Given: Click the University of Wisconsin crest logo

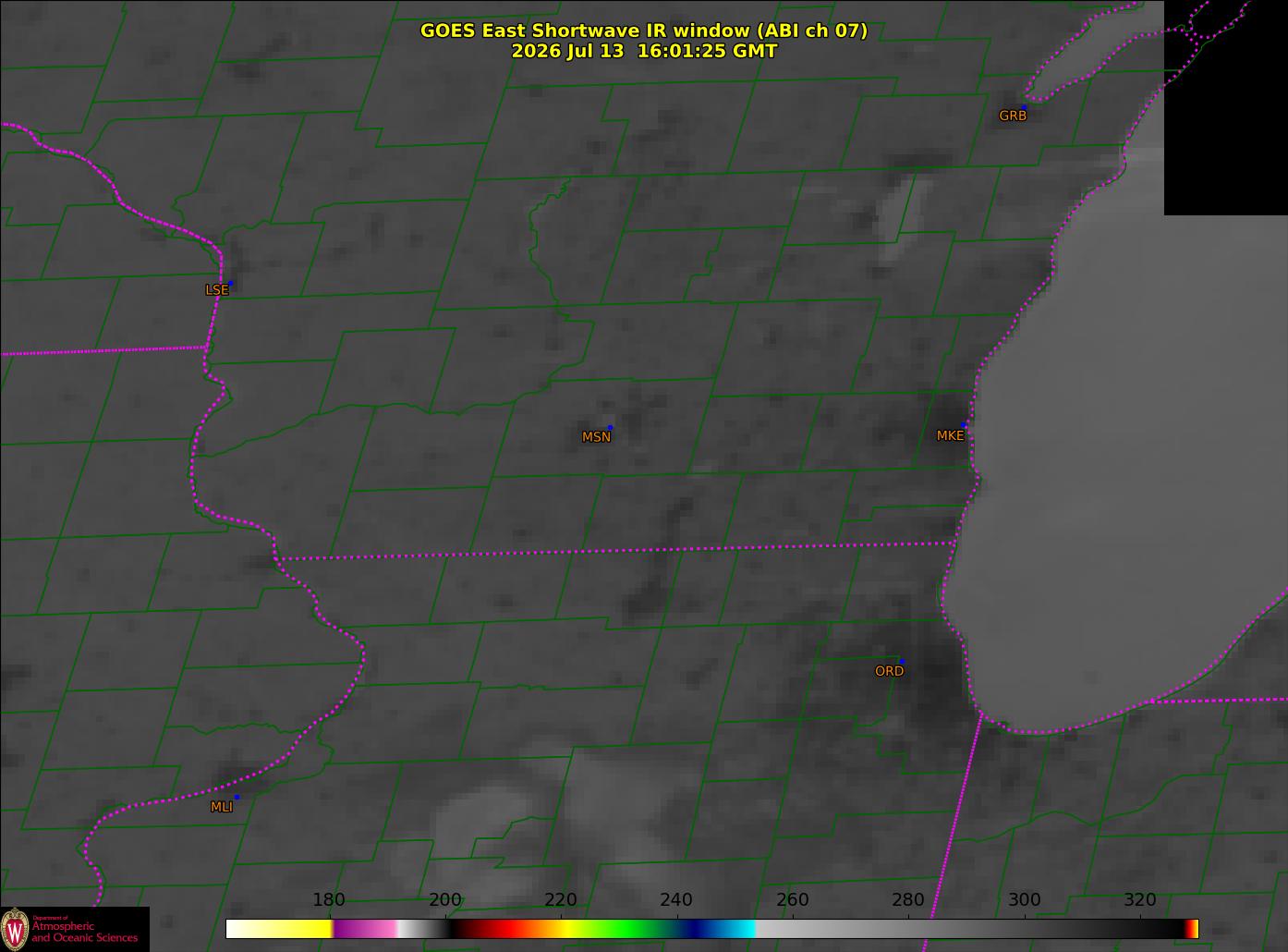Looking at the screenshot, I should tap(15, 929).
